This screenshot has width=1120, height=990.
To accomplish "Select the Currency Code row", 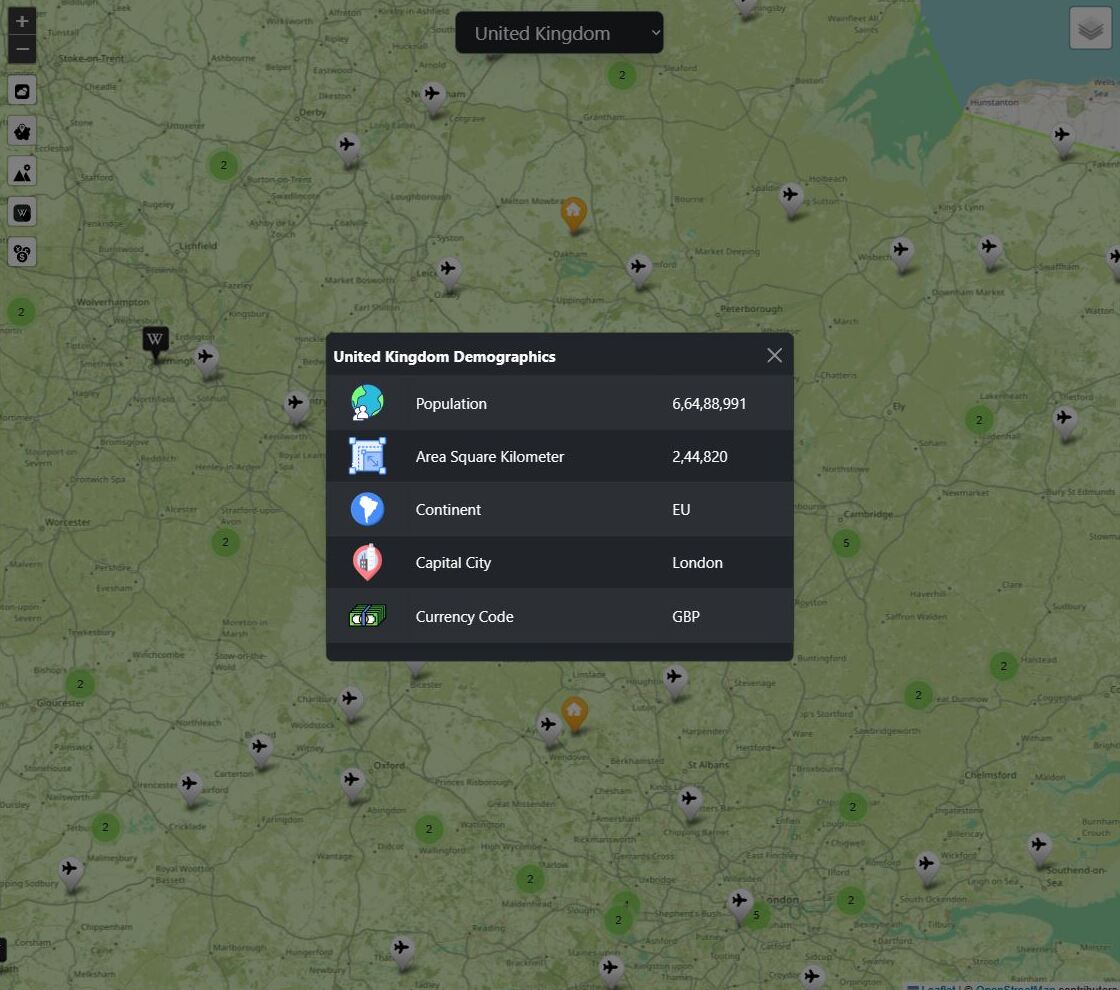I will point(559,616).
